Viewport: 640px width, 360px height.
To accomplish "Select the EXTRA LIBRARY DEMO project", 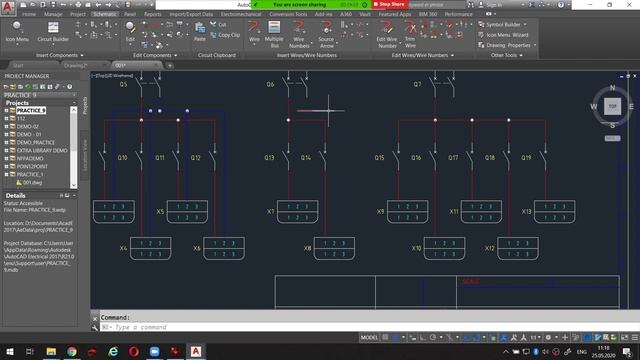I will [42, 151].
